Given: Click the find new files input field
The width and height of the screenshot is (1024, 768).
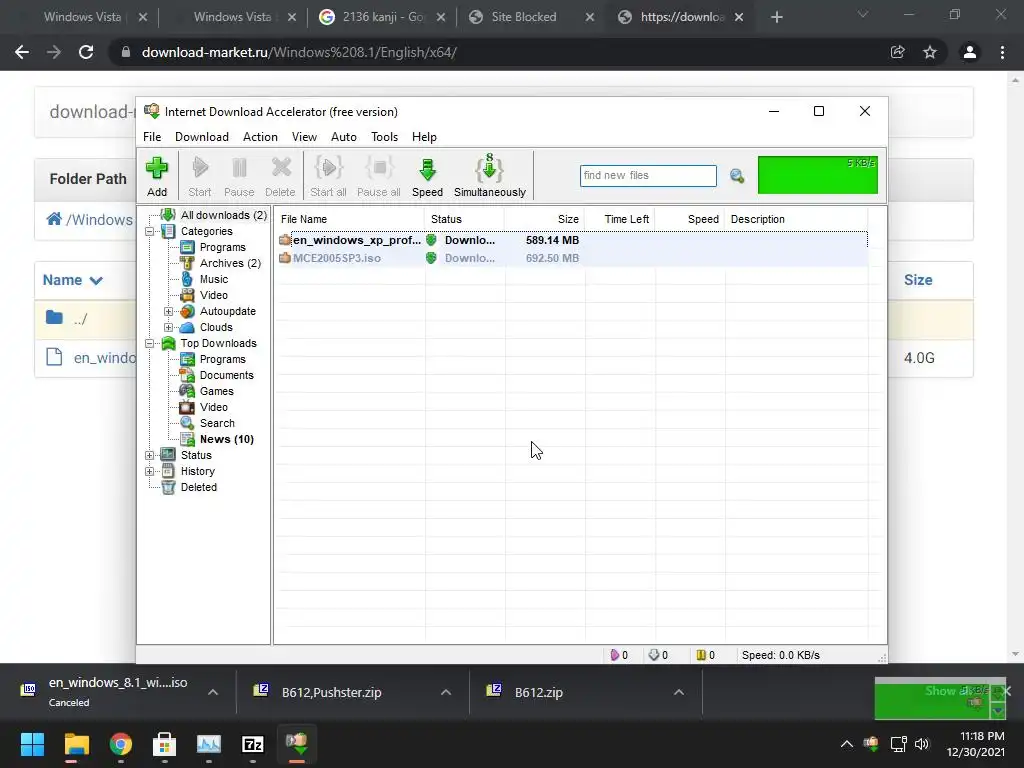Looking at the screenshot, I should click(x=648, y=176).
